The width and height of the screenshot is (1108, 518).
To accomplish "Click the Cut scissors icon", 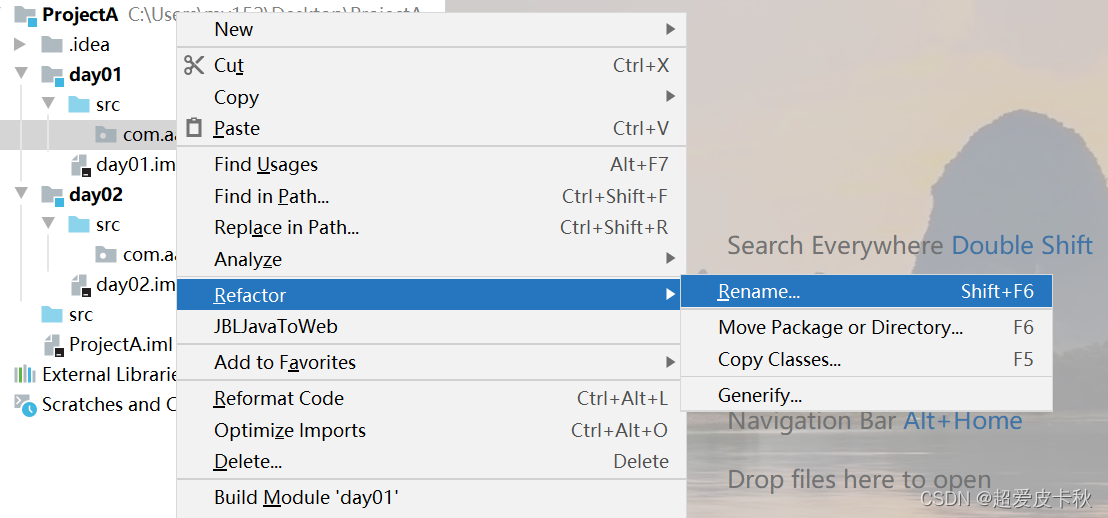I will [x=194, y=65].
